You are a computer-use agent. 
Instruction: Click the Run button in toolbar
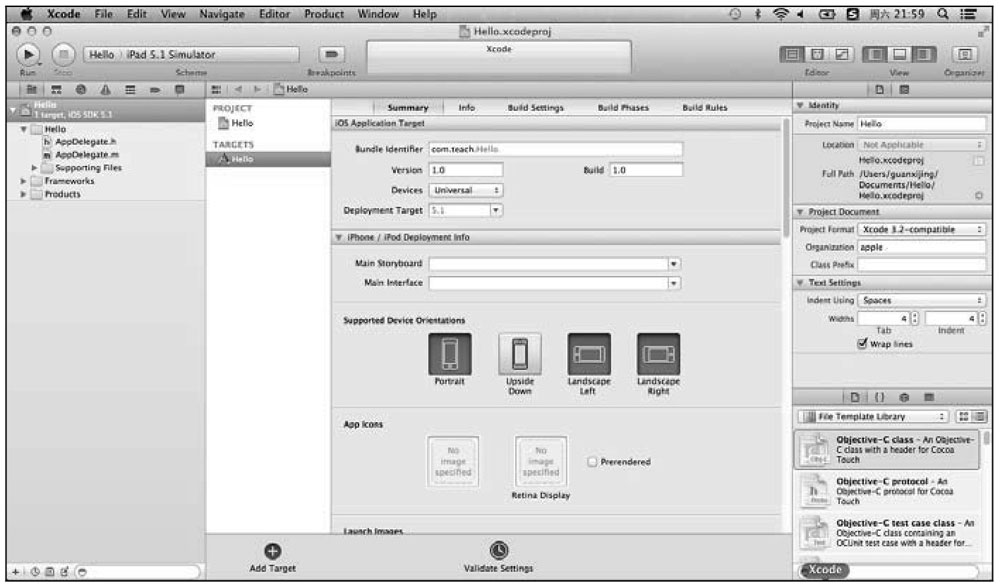28,55
